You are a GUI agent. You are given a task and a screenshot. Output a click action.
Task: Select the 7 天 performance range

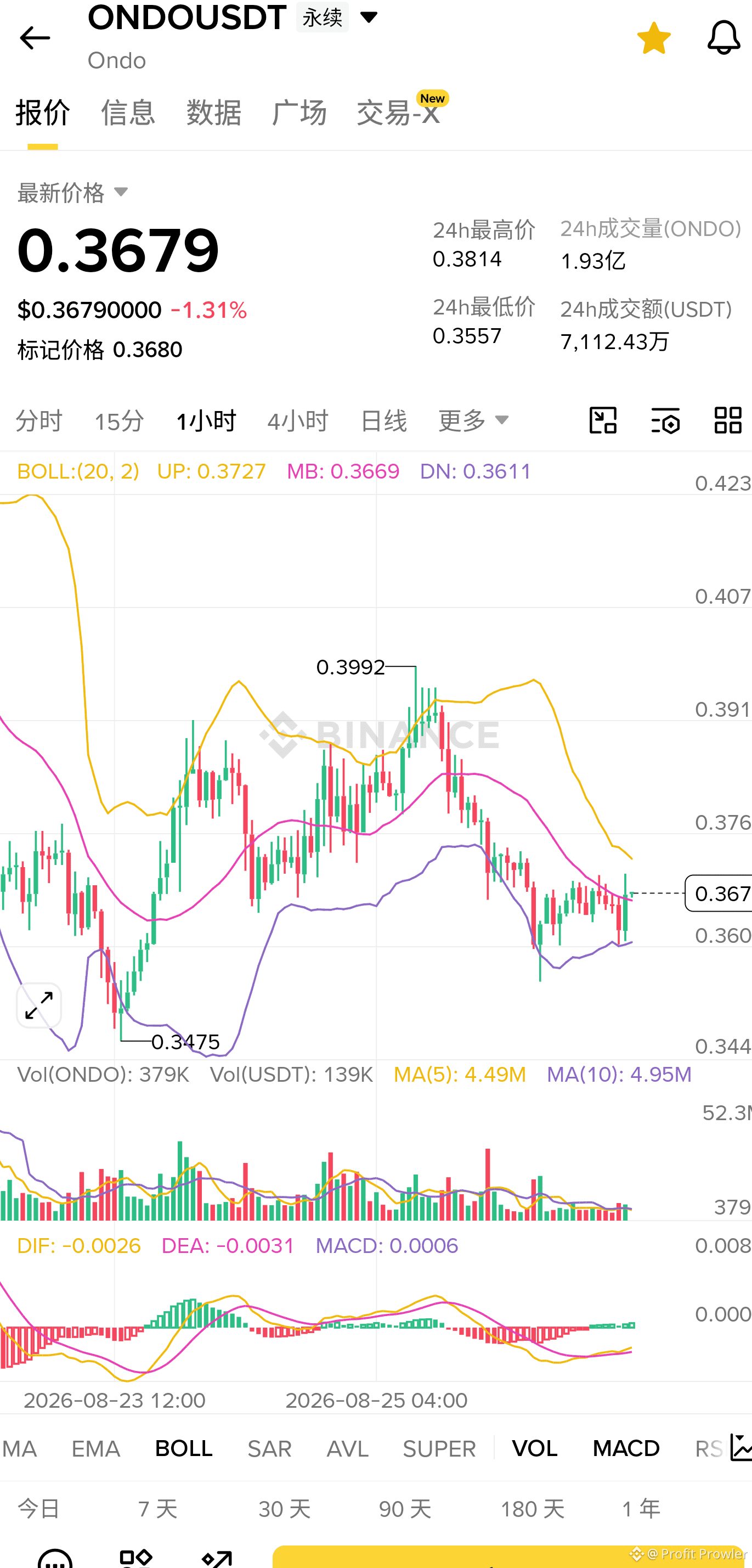coord(157,1510)
